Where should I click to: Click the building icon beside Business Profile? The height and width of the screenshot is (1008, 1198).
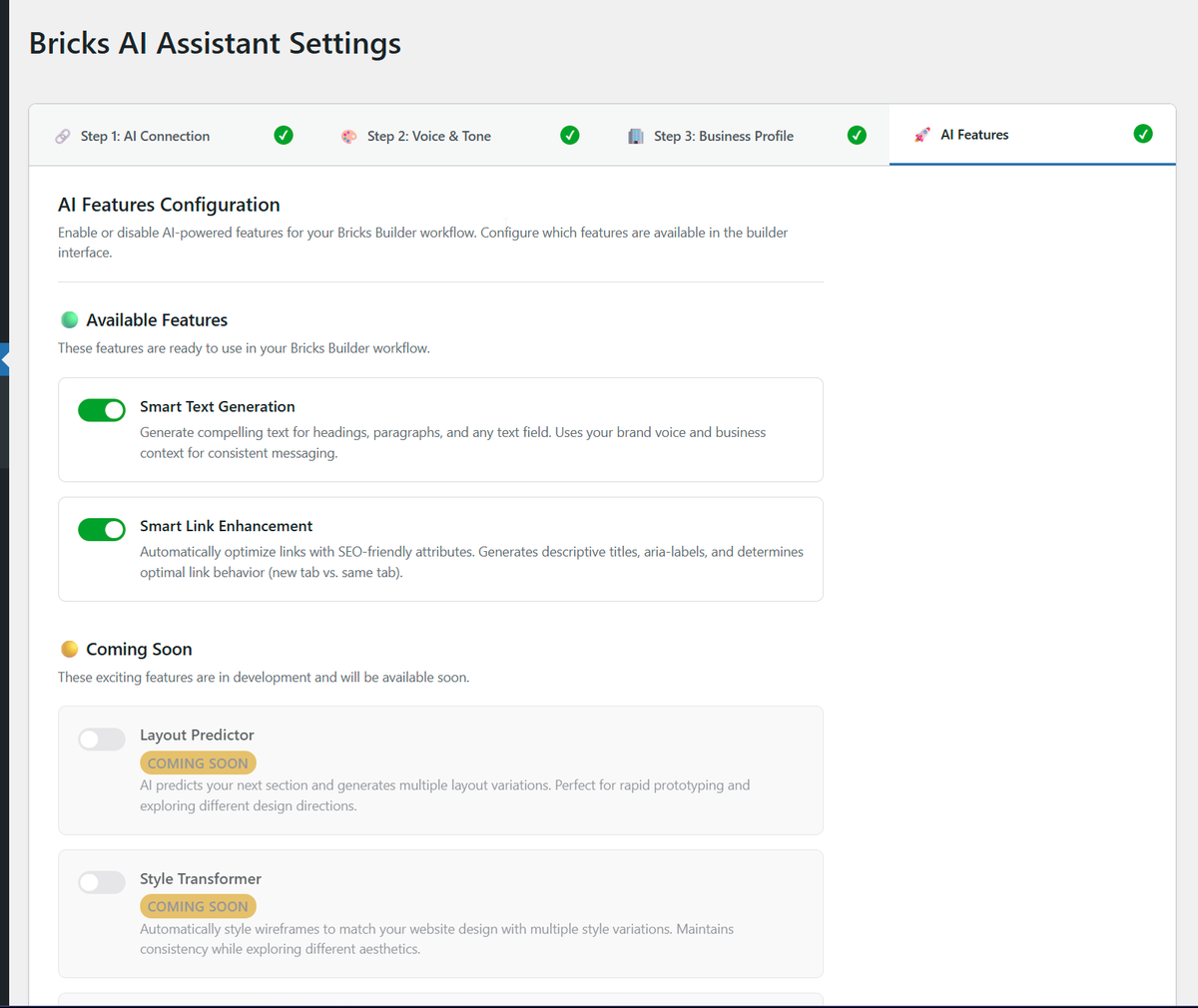635,136
